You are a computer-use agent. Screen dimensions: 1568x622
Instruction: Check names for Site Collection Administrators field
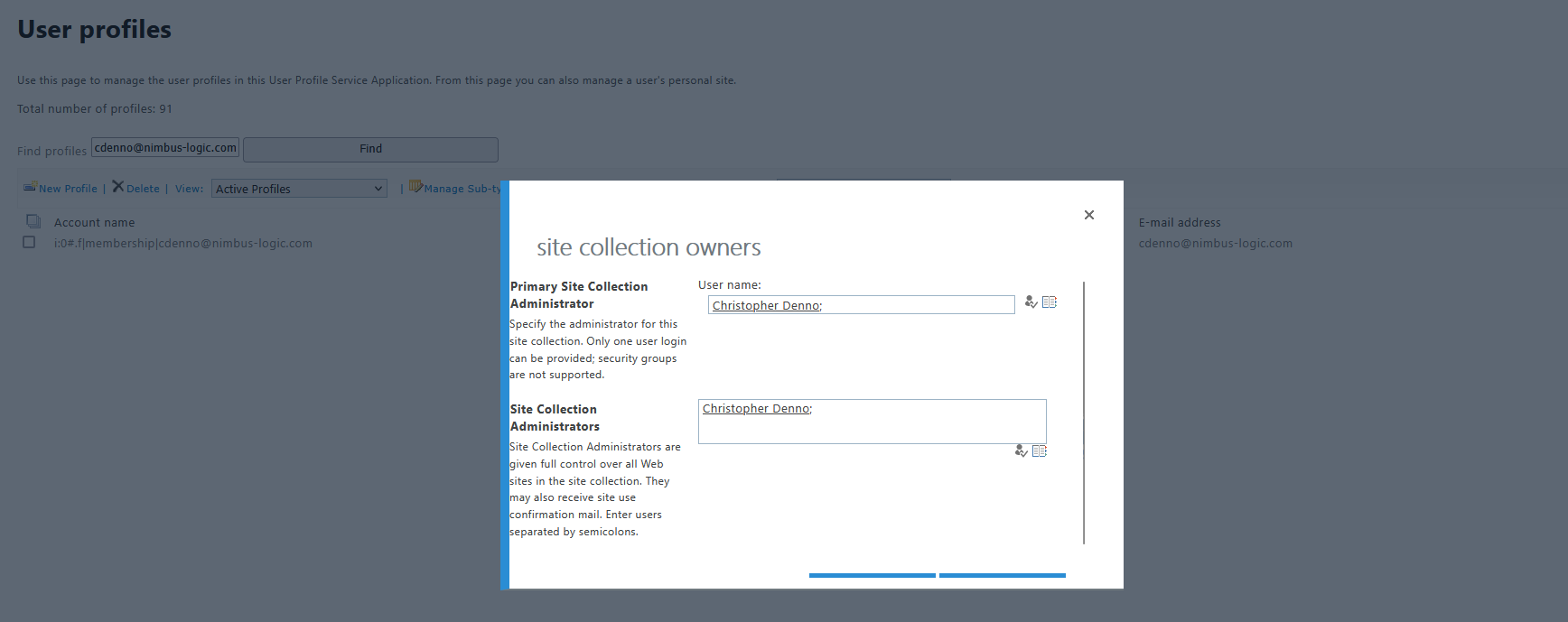tap(1021, 451)
